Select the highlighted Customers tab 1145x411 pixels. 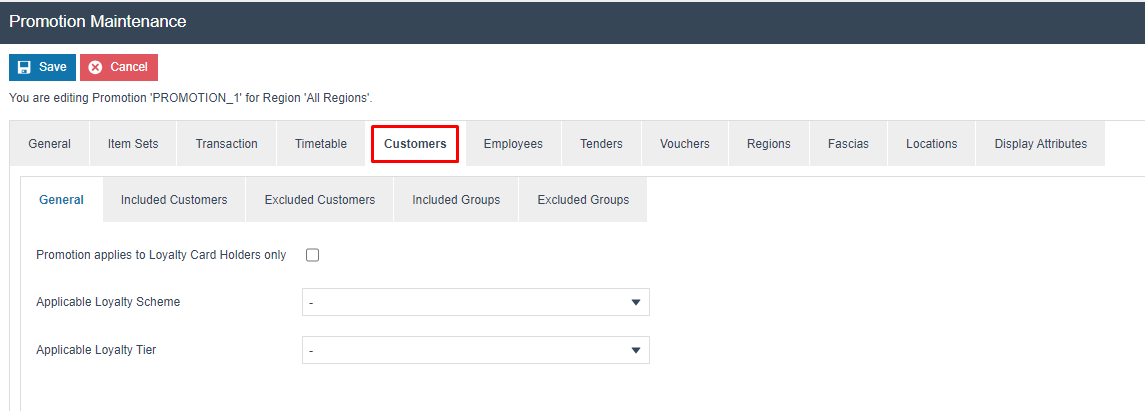[415, 144]
